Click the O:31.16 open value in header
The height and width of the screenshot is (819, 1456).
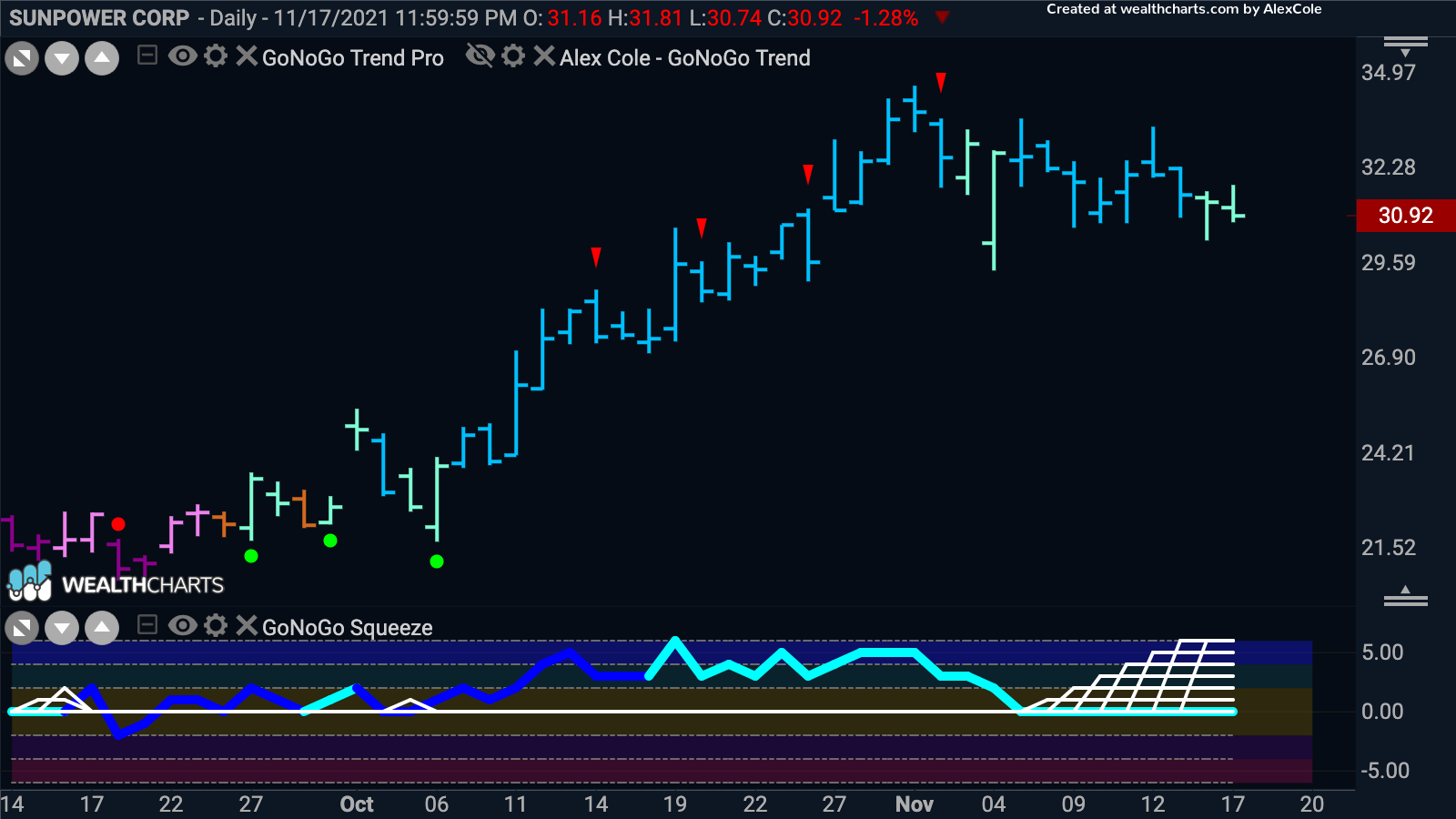point(562,18)
